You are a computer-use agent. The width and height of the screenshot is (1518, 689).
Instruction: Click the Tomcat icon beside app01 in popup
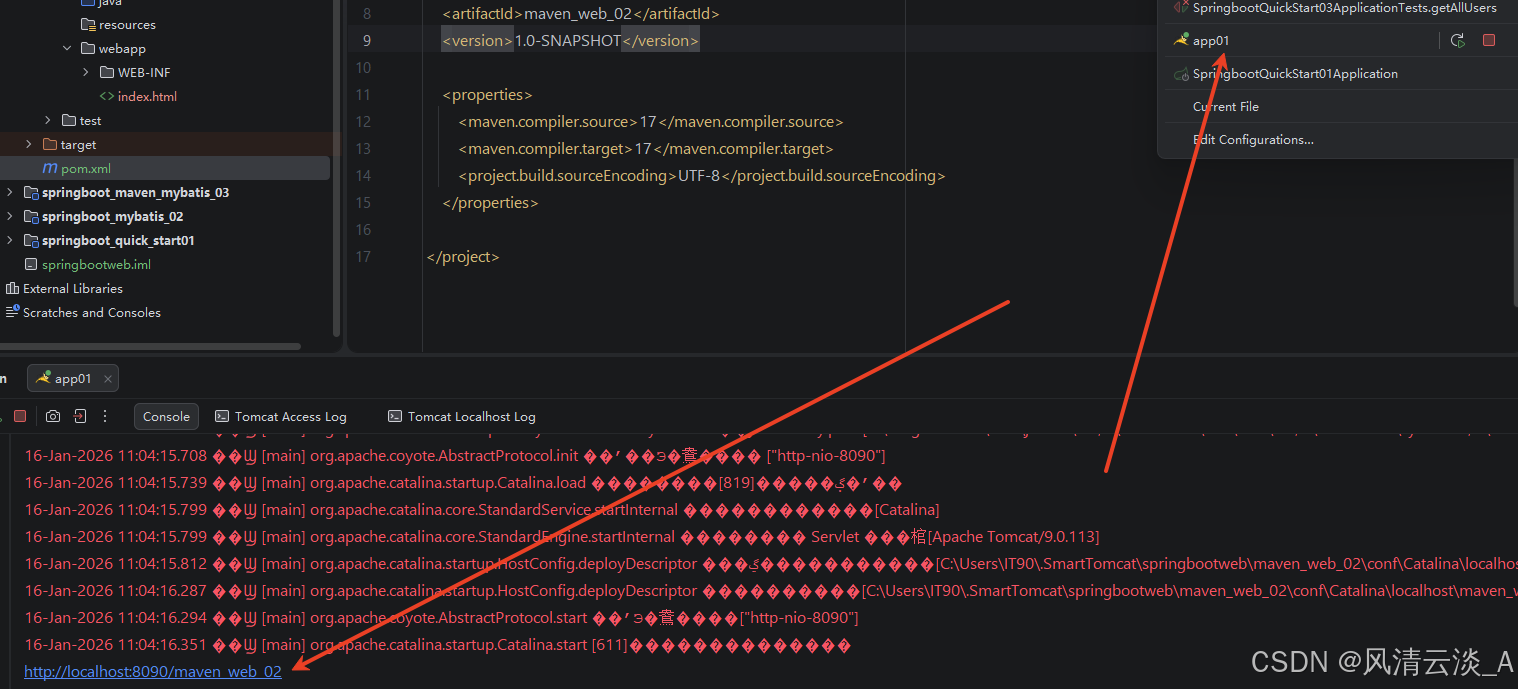pos(1181,40)
